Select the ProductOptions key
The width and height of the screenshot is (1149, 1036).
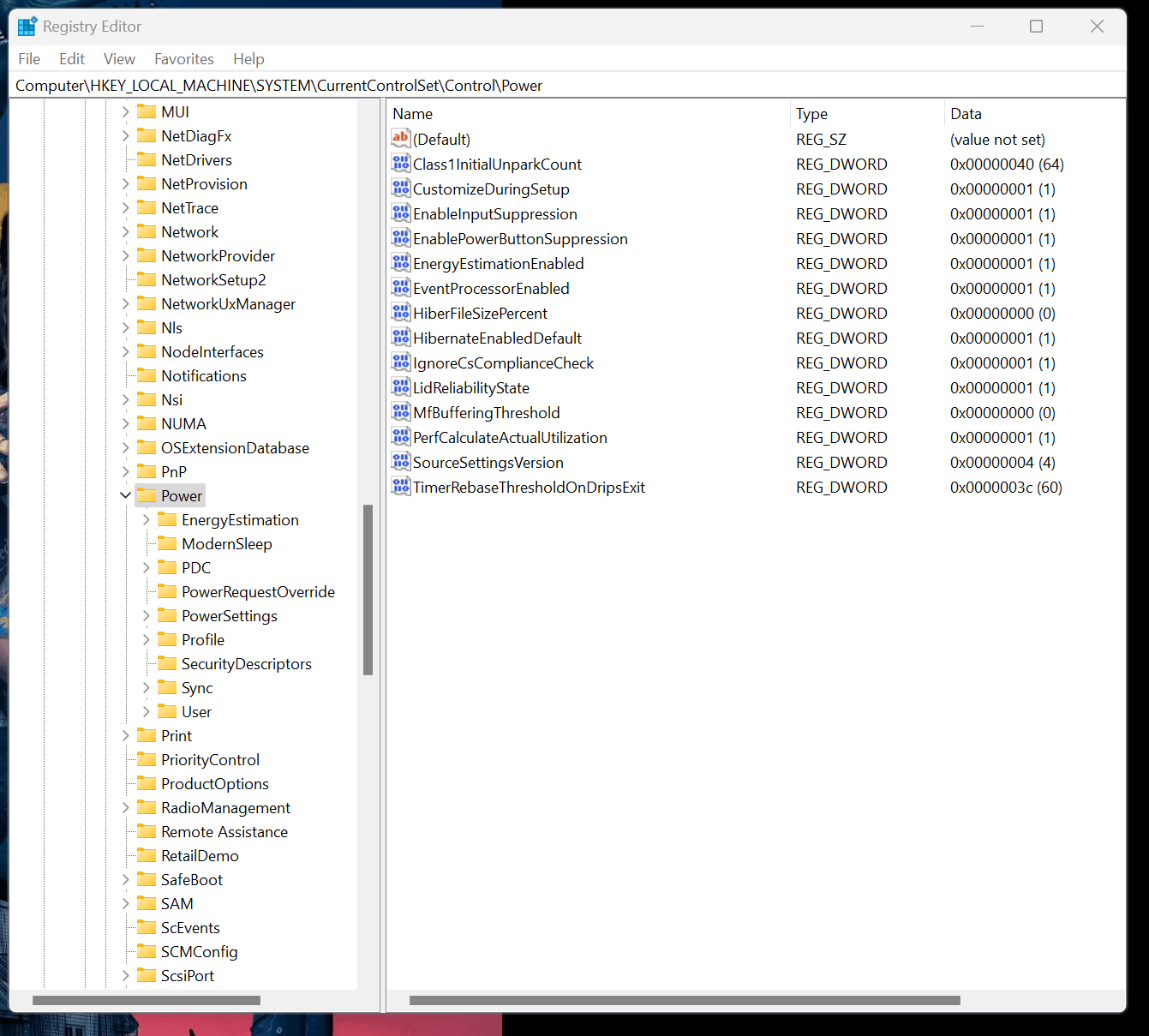point(215,783)
